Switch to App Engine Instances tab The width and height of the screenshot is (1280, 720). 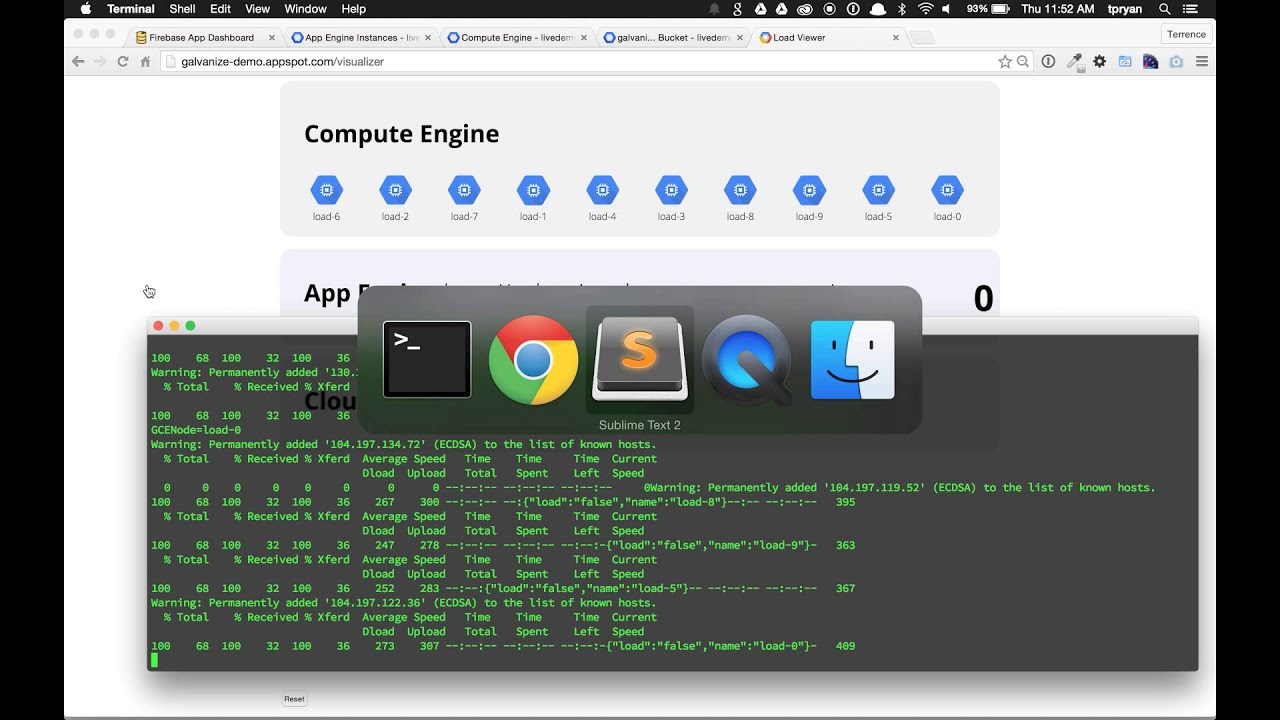pyautogui.click(x=362, y=37)
